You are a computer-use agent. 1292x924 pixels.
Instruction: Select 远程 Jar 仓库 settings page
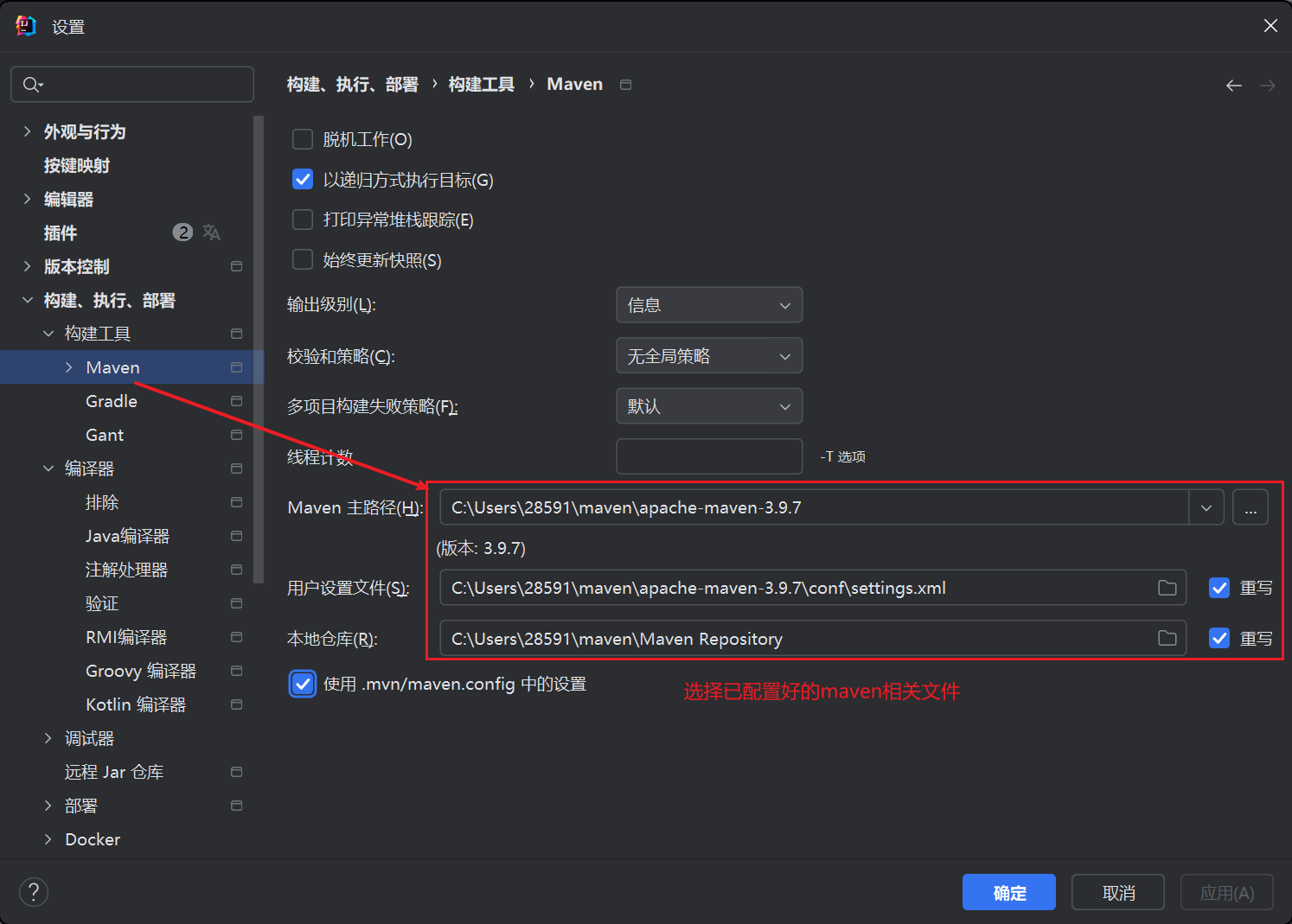[114, 772]
